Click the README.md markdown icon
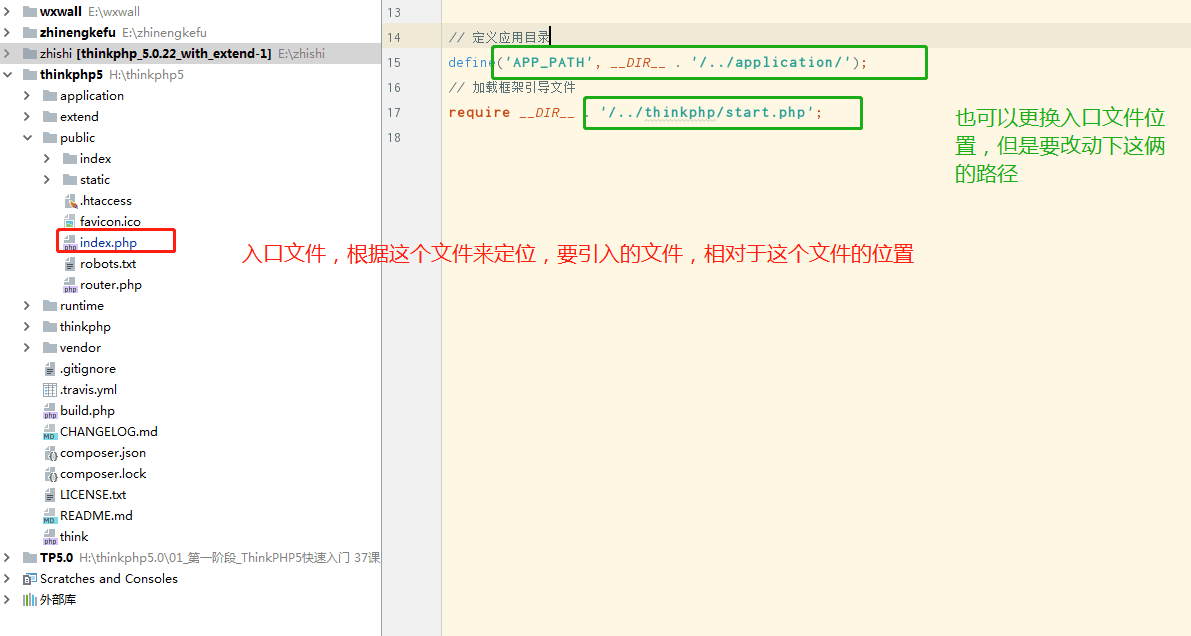Image resolution: width=1191 pixels, height=636 pixels. coord(50,516)
